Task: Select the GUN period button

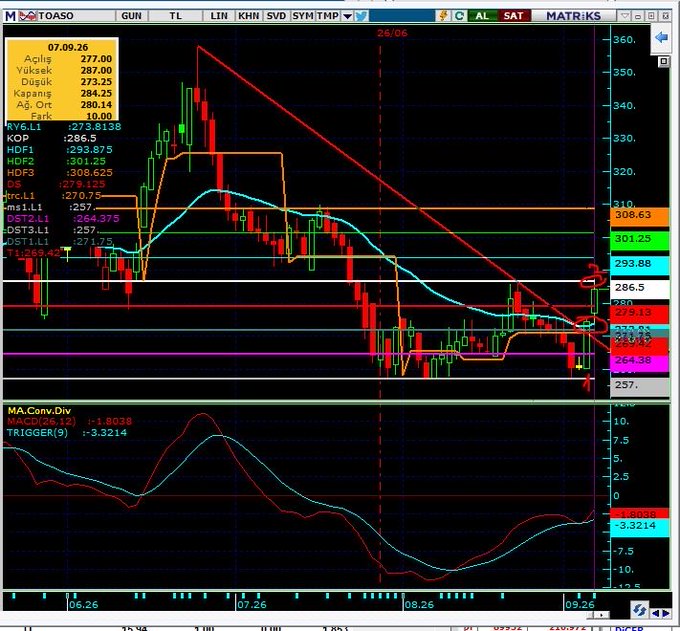Action: click(x=131, y=16)
